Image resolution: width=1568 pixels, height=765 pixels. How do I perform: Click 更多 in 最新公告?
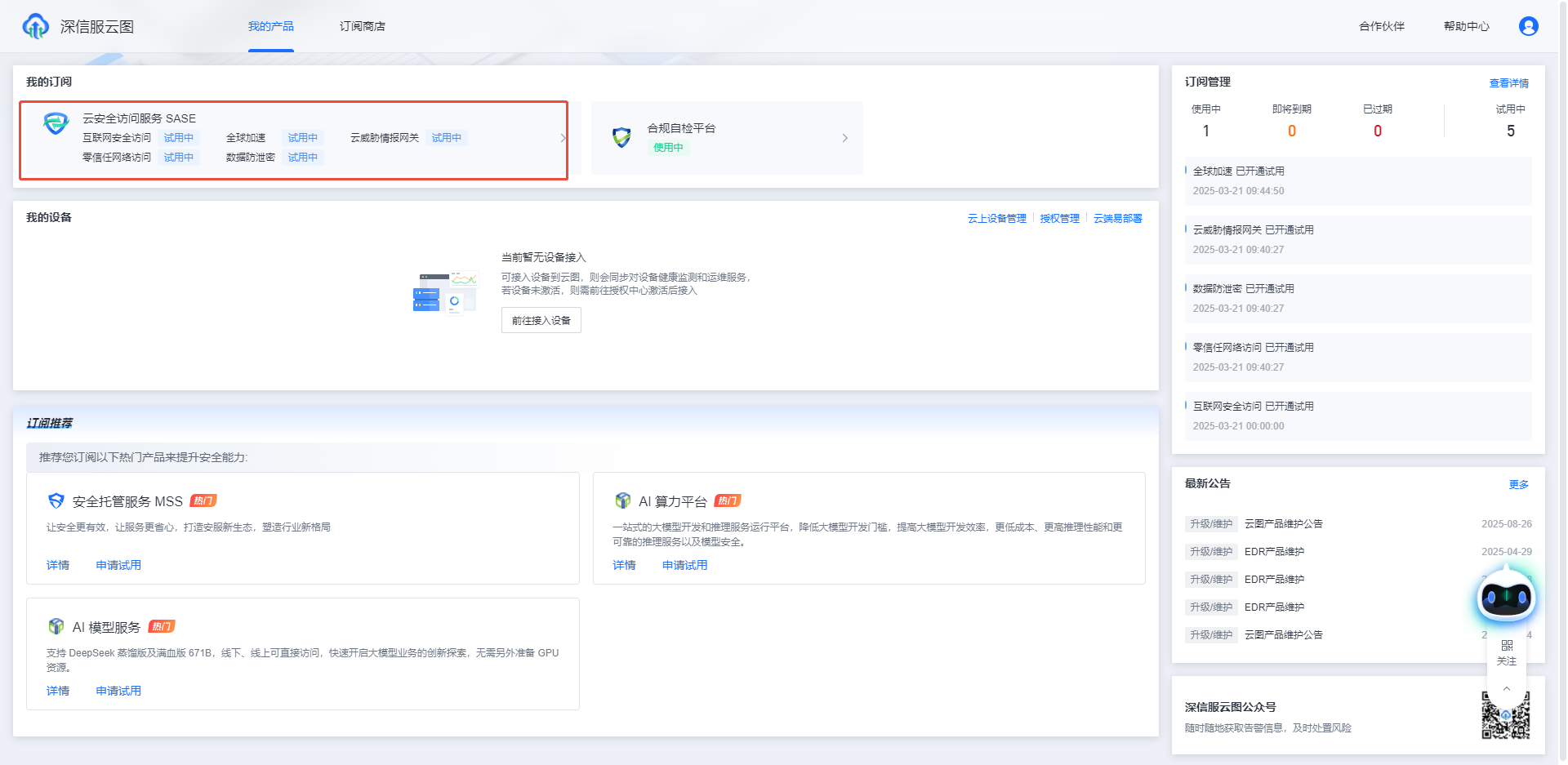coord(1519,485)
